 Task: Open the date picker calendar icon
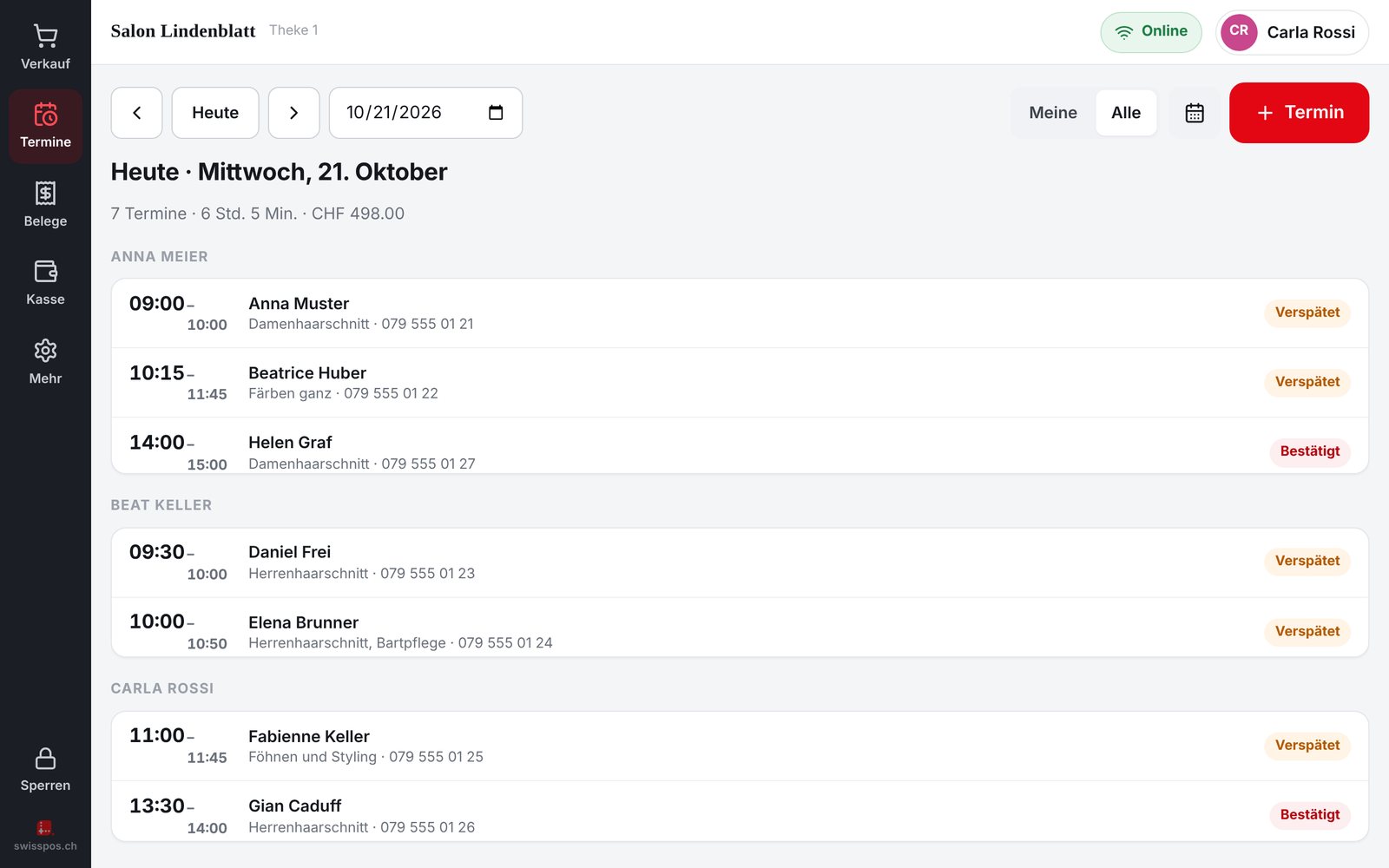coord(496,113)
